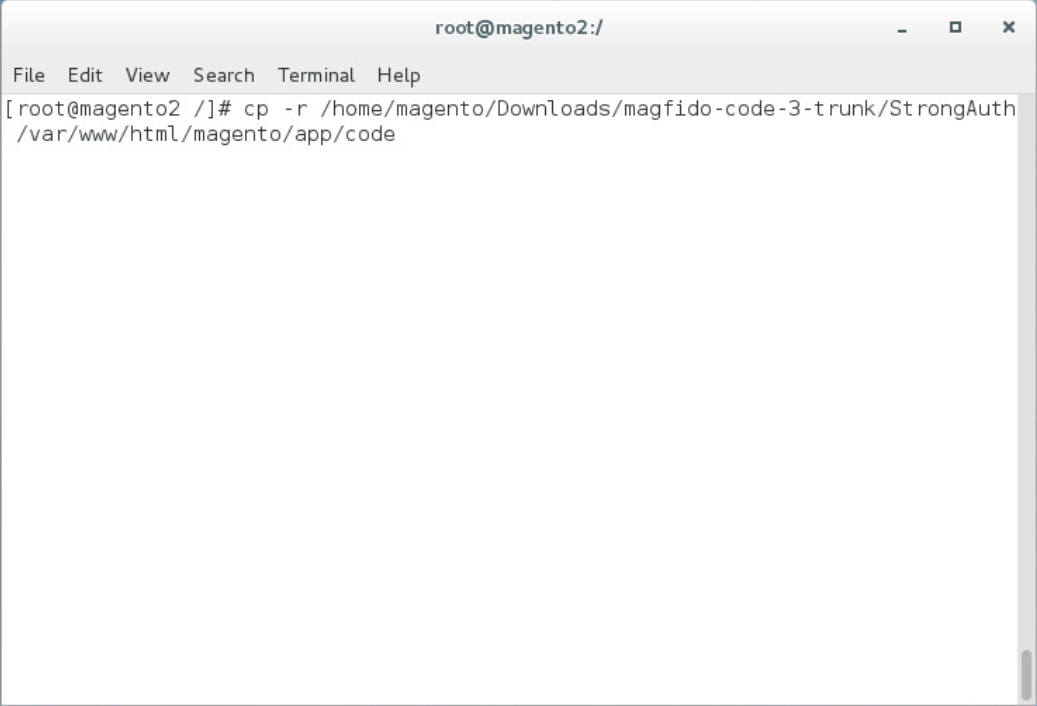Open the File menu
Image resolution: width=1037 pixels, height=706 pixels.
pos(29,75)
